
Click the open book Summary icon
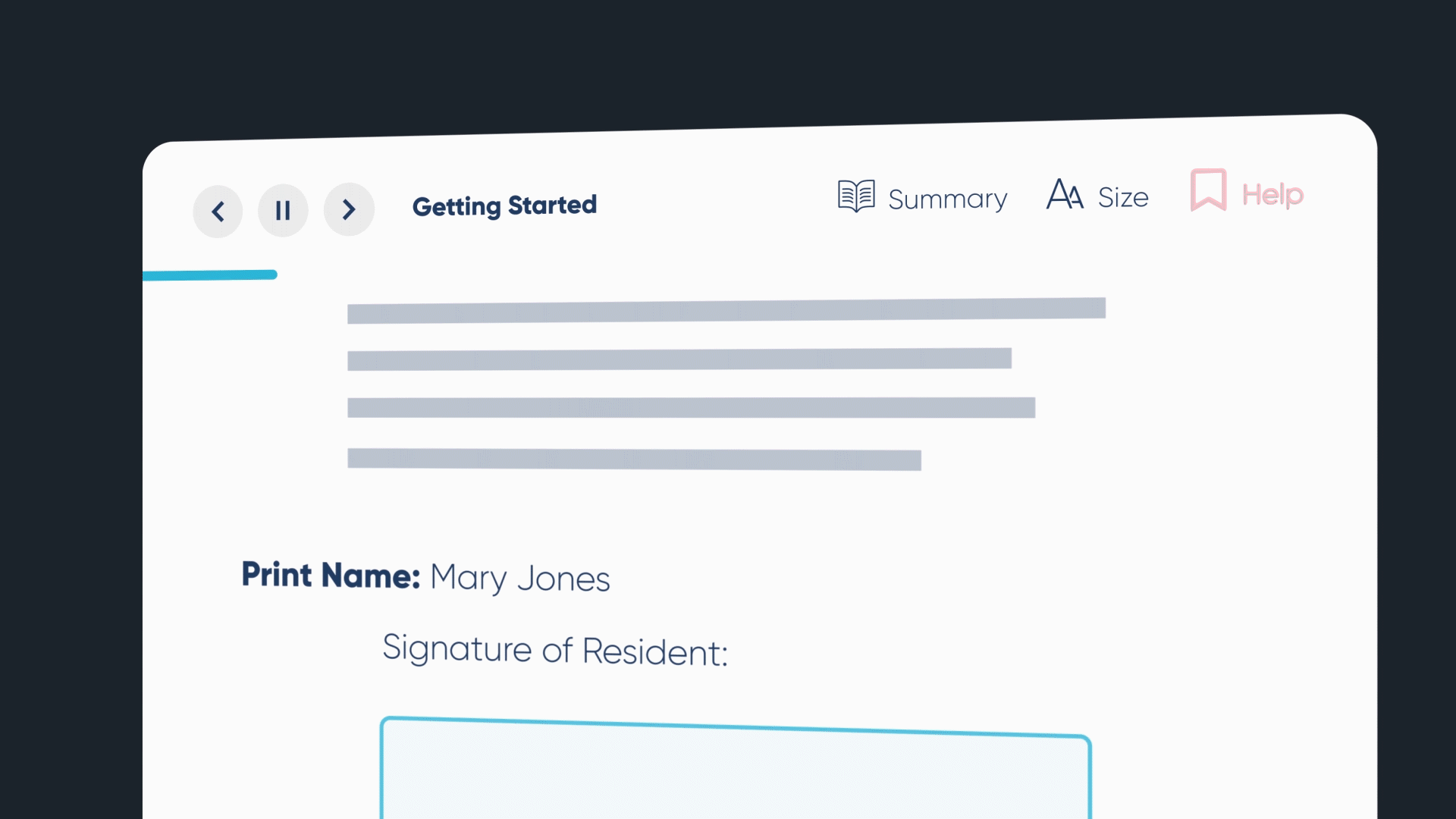coord(856,196)
